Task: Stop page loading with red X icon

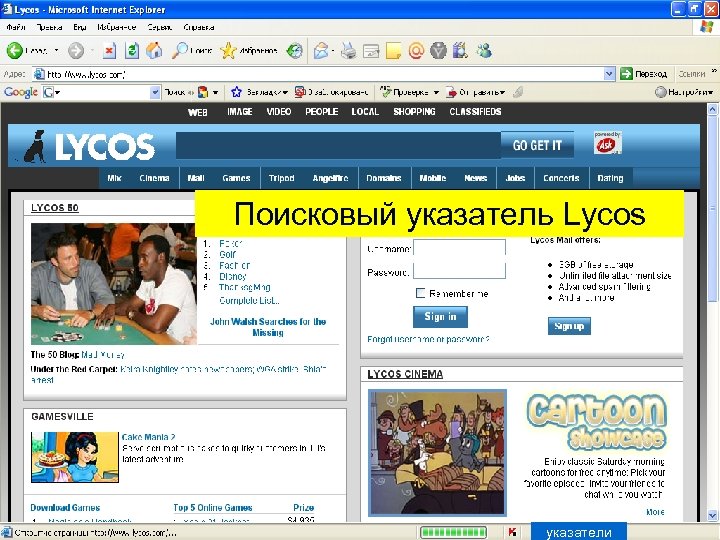Action: click(109, 51)
